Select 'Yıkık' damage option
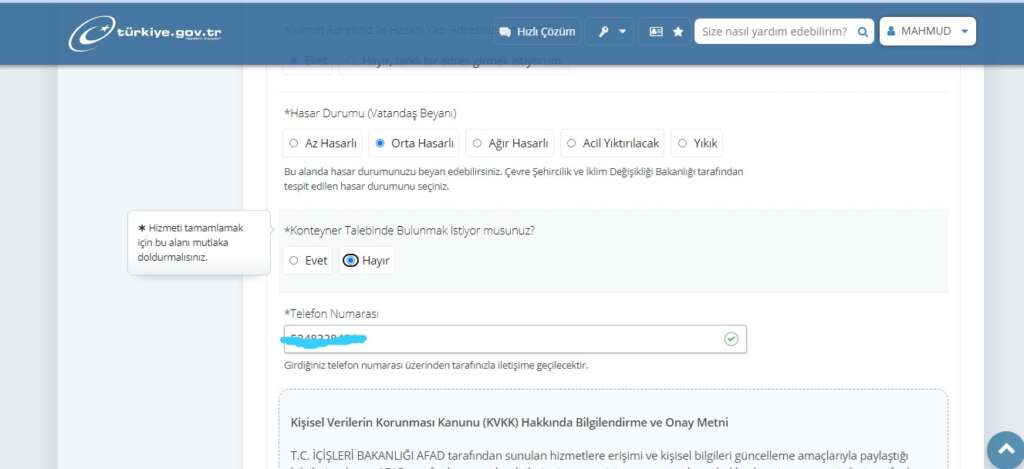1024x469 pixels. (x=697, y=143)
